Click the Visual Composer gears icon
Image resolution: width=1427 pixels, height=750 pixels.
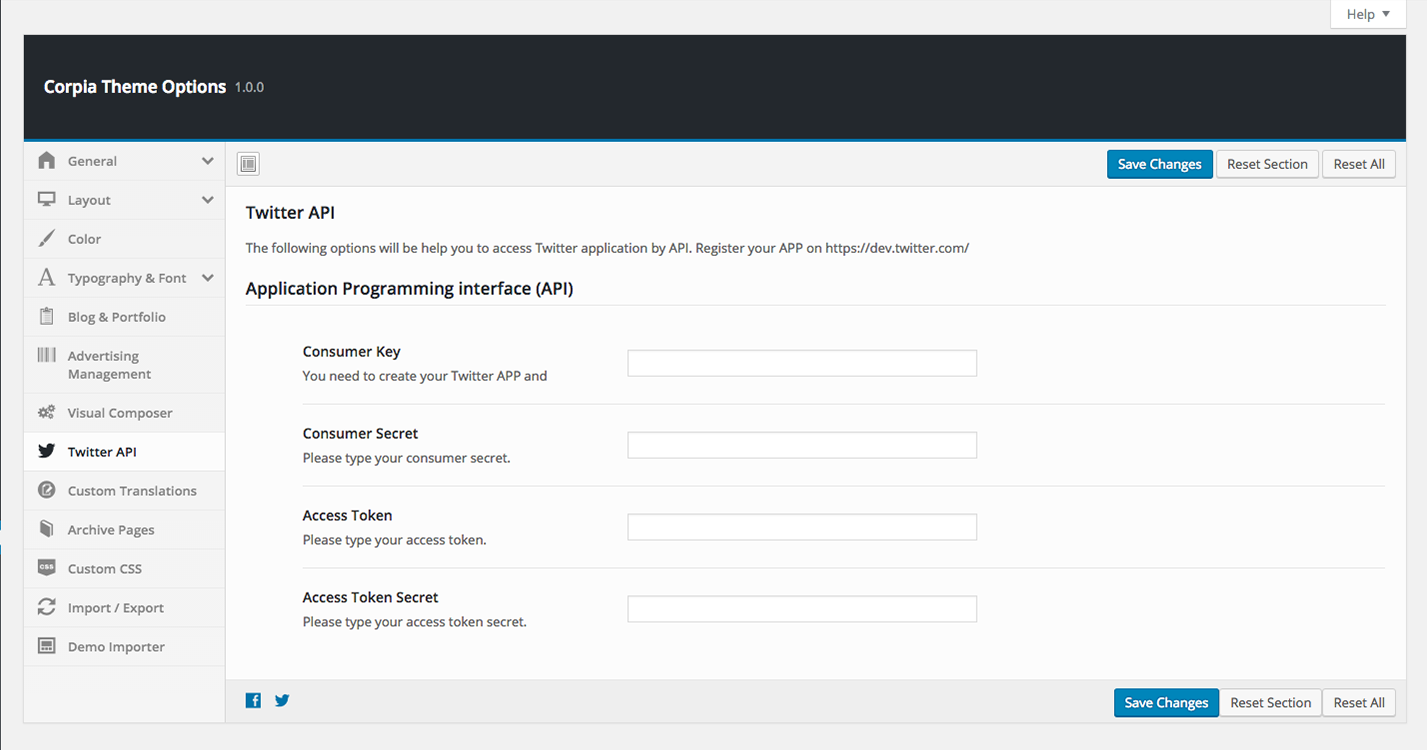pyautogui.click(x=46, y=413)
